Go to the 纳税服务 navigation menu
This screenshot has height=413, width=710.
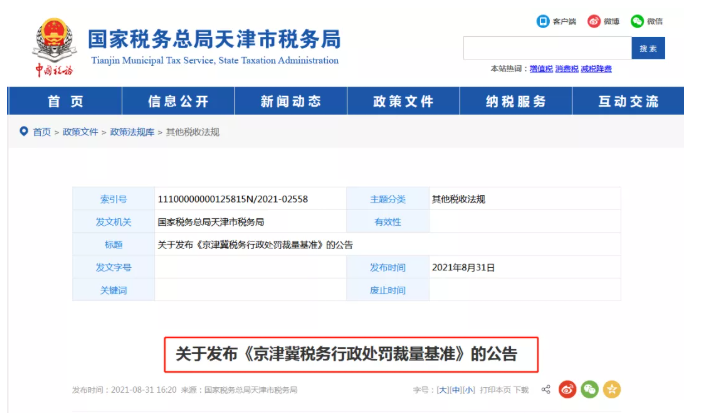516,101
